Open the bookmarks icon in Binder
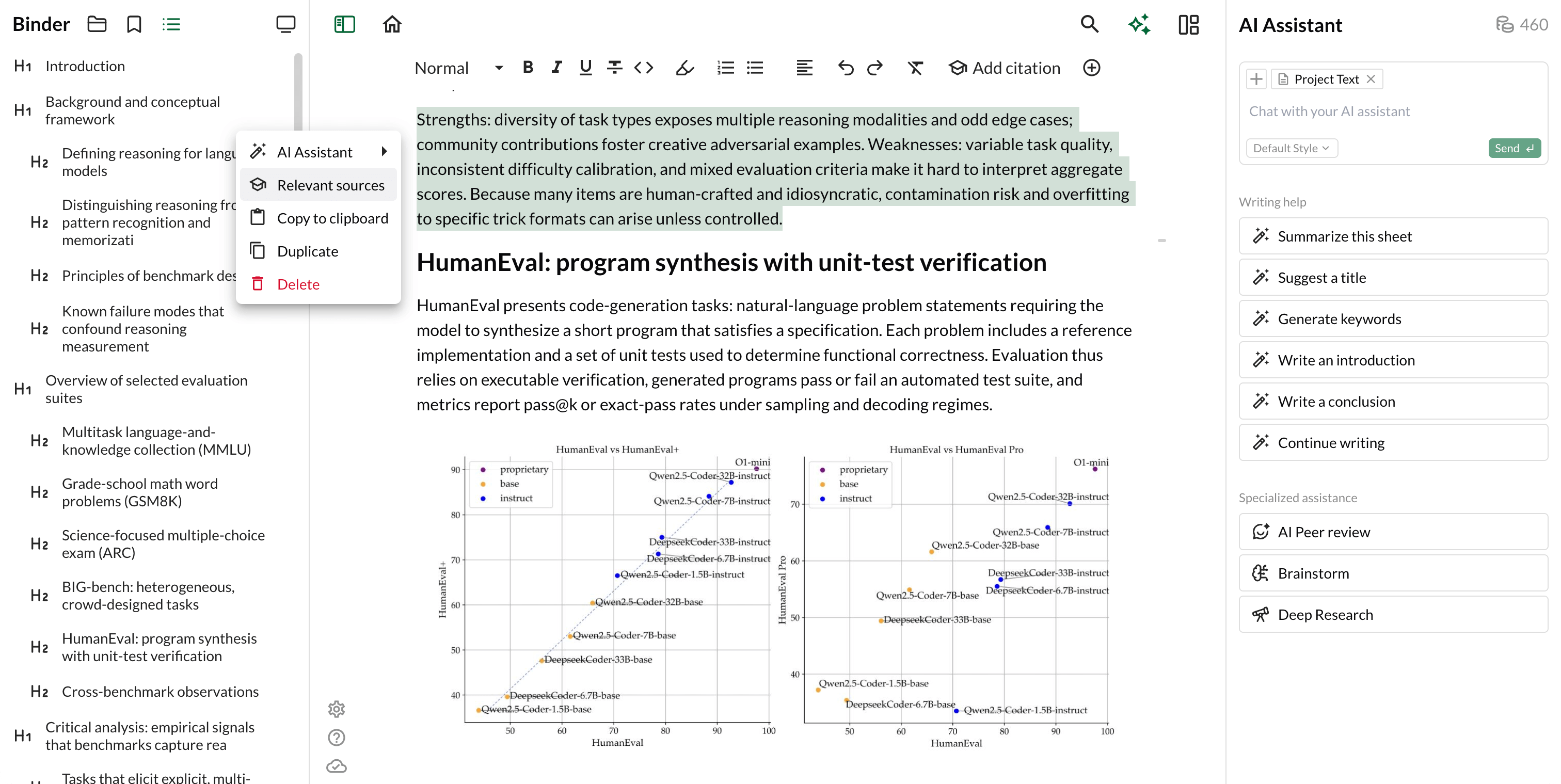1561x784 pixels. click(x=134, y=24)
